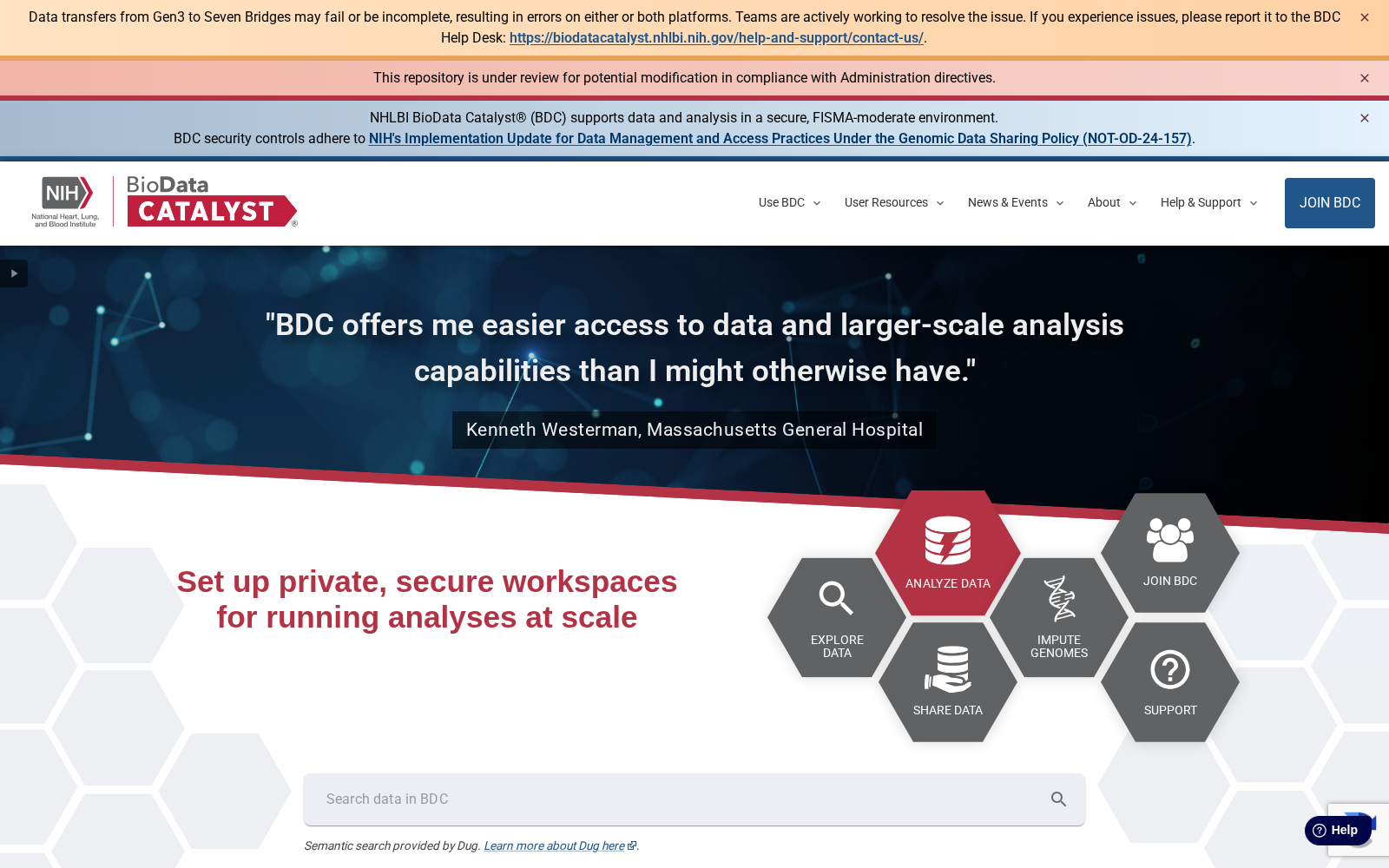Click the 'Set up private, secure workspaces' heading
Viewport: 1389px width, 868px height.
tap(427, 599)
